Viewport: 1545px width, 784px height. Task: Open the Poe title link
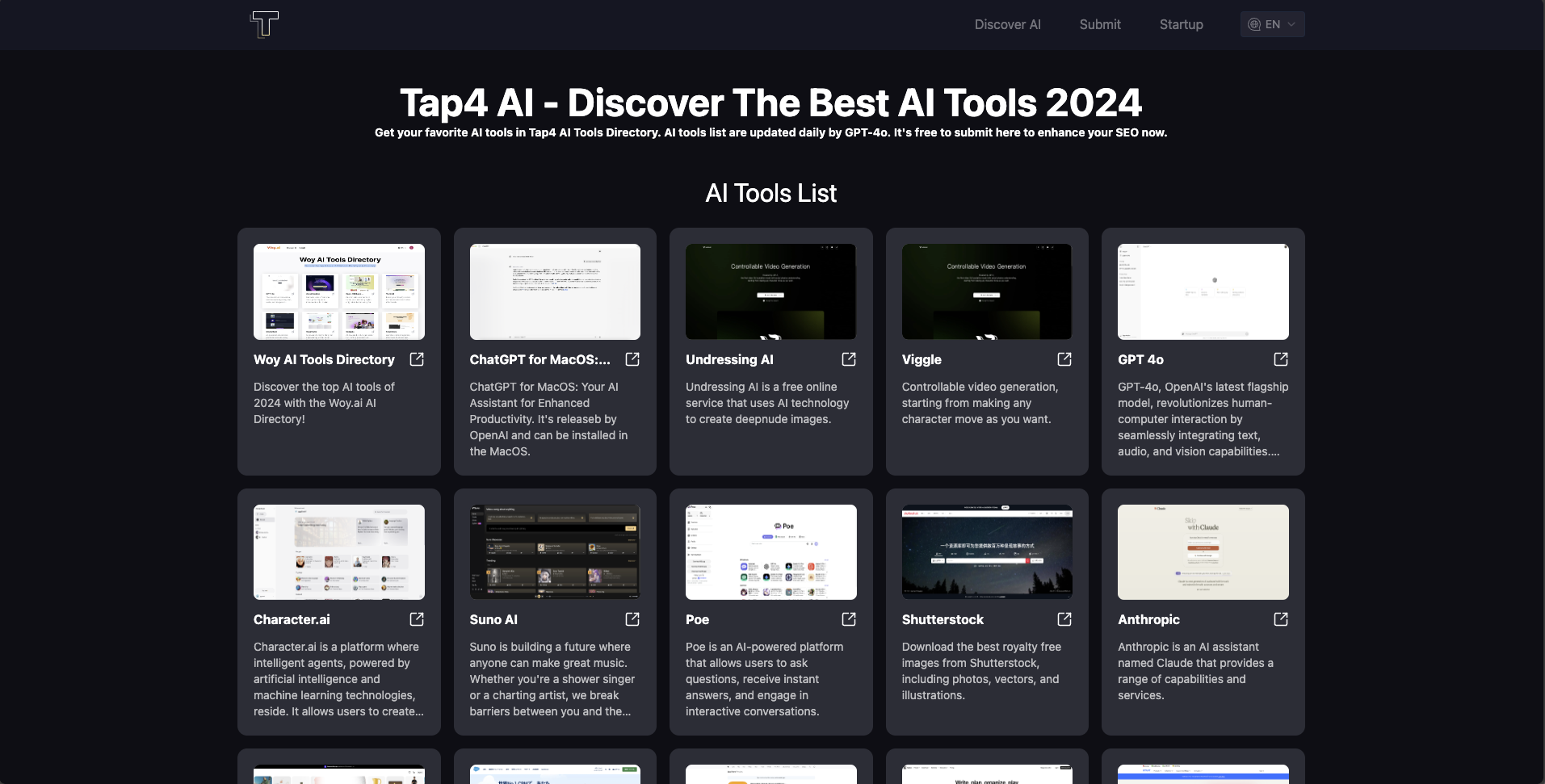[697, 619]
